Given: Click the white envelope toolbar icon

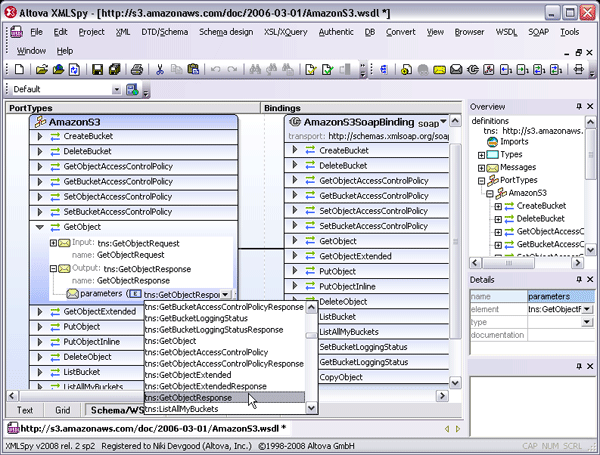Looking at the screenshot, I should [x=456, y=70].
